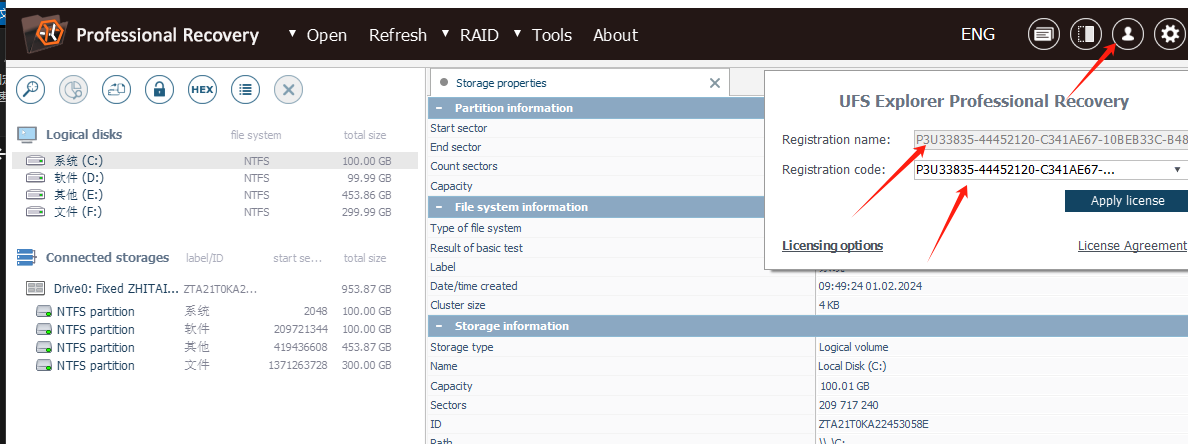The height and width of the screenshot is (444, 1188).
Task: Click the Registration code combo box text
Action: (1016, 170)
